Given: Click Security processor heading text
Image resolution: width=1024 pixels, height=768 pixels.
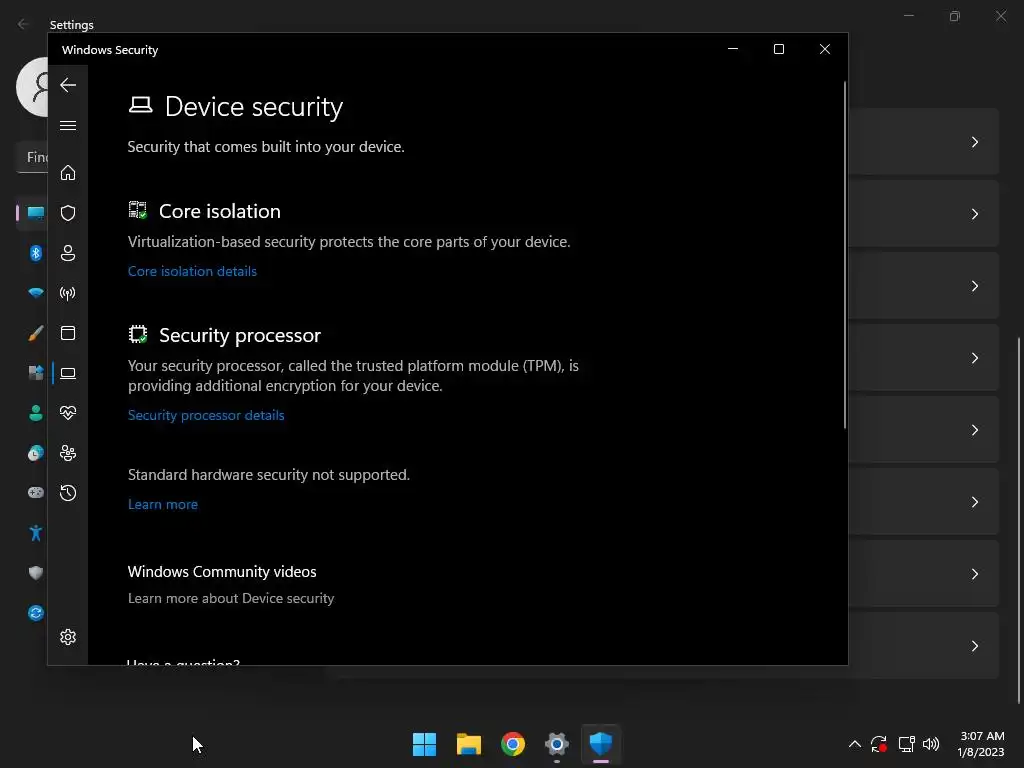Looking at the screenshot, I should (x=240, y=335).
